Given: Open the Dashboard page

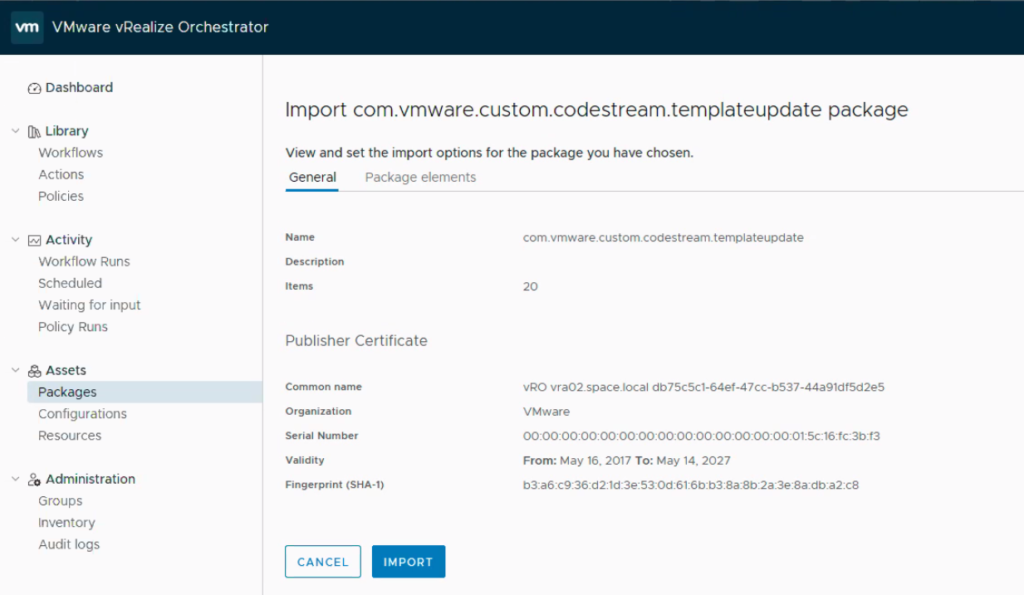Looking at the screenshot, I should pos(79,88).
